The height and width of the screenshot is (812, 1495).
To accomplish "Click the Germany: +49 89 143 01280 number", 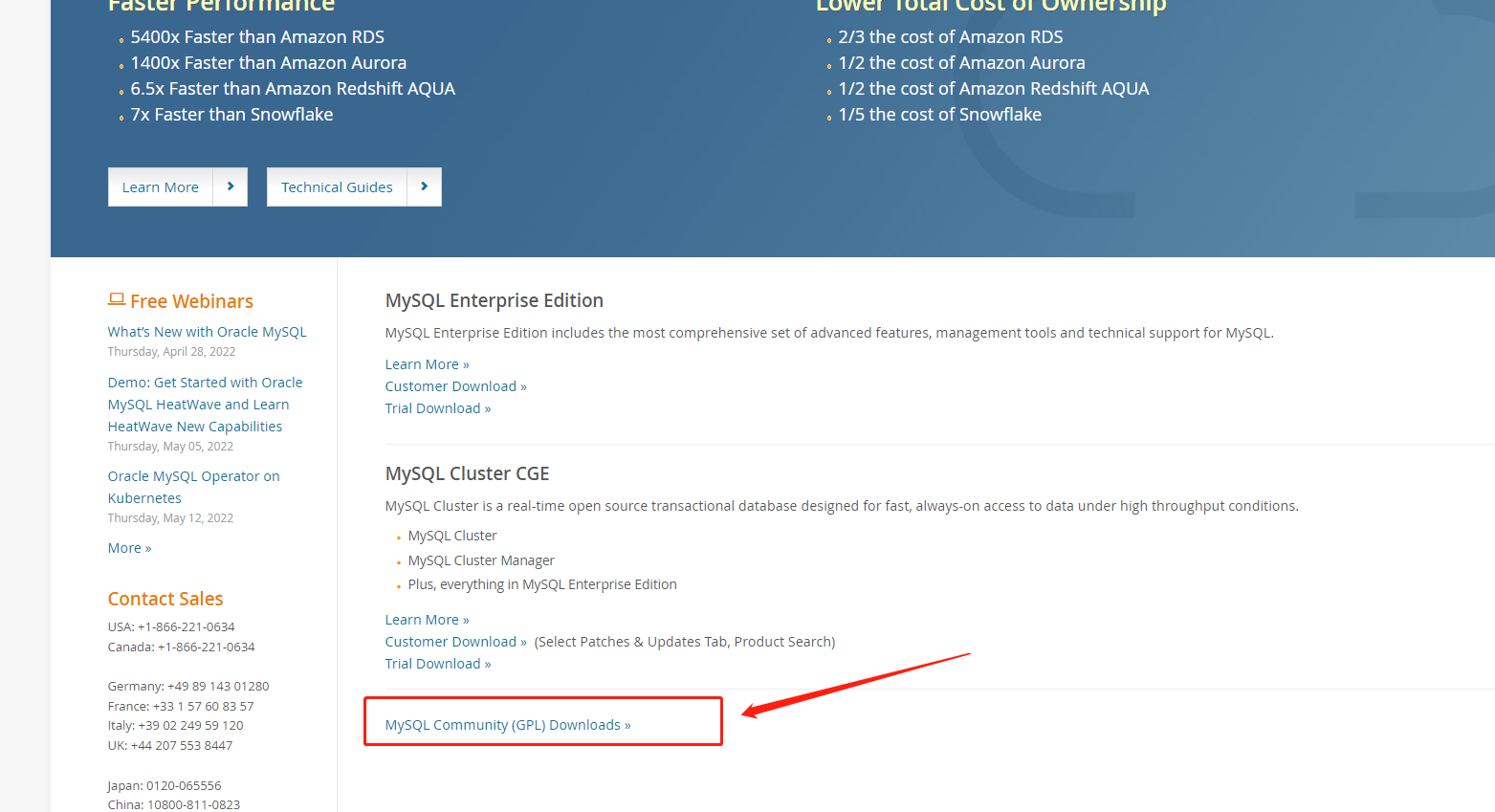I will pos(188,687).
